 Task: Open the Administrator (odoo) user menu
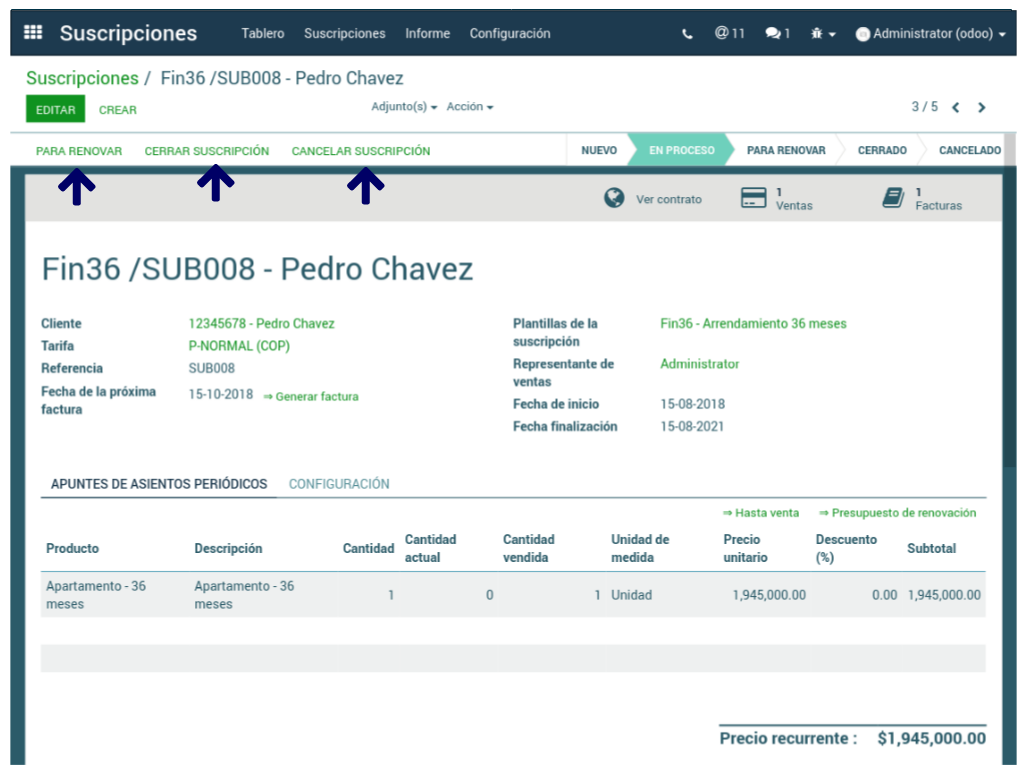coord(931,34)
